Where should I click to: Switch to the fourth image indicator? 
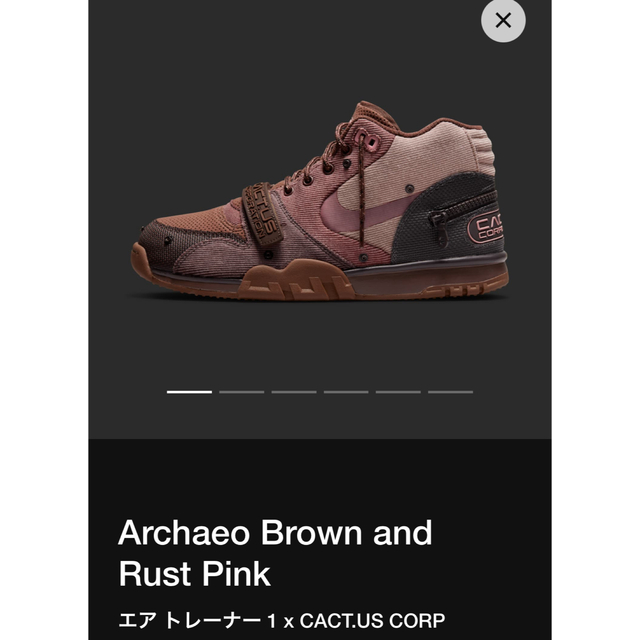coord(346,392)
